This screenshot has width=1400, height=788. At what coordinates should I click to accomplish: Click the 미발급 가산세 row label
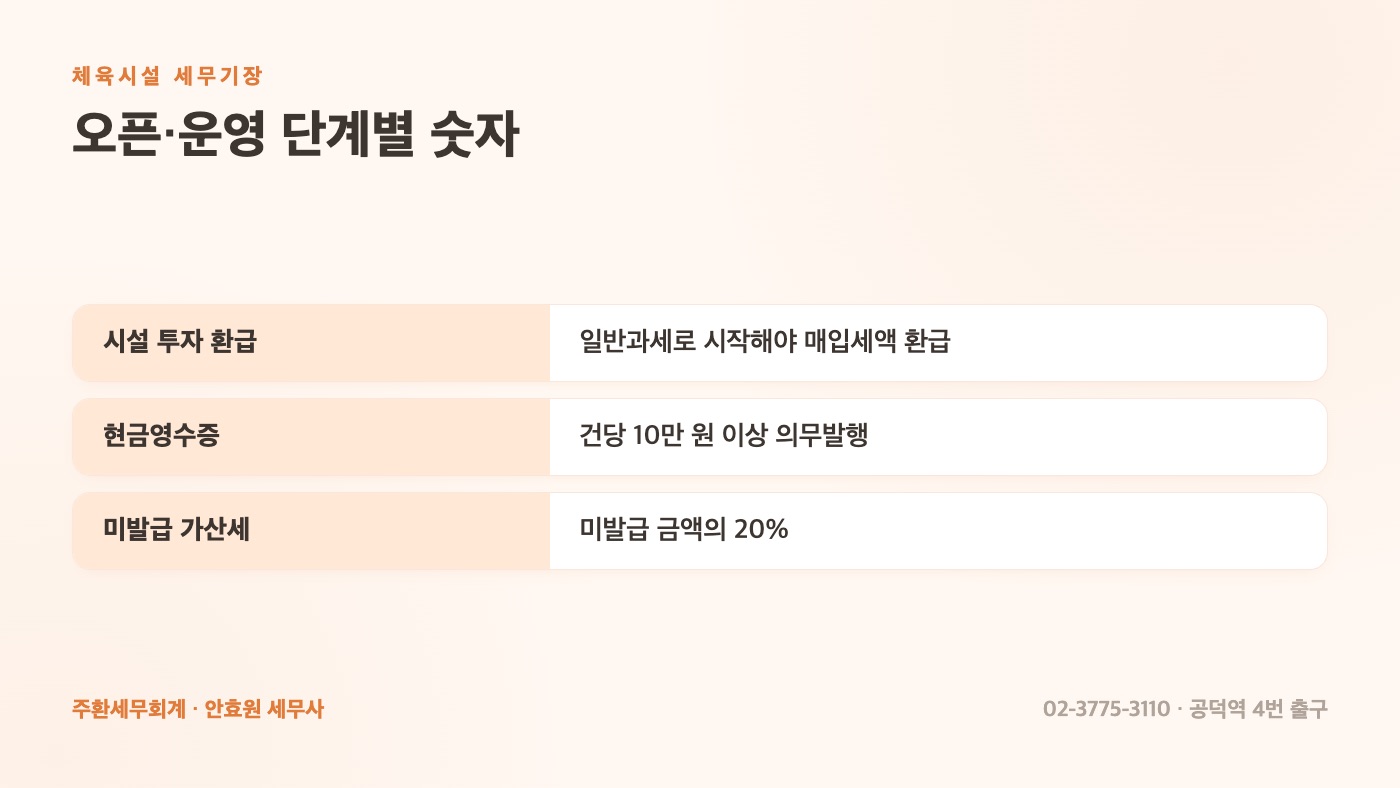(x=176, y=530)
